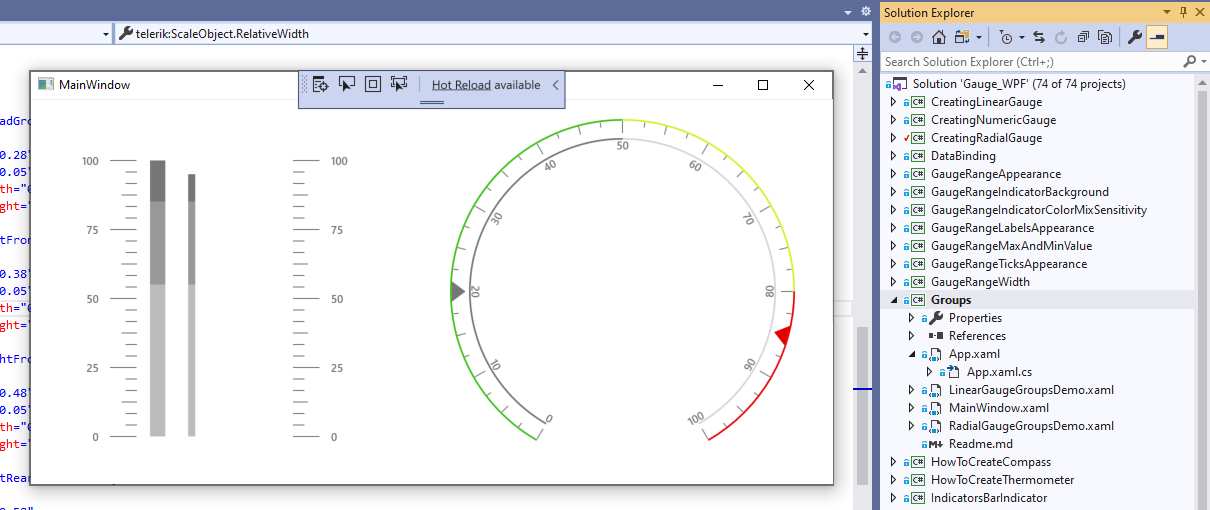The width and height of the screenshot is (1210, 510).
Task: Select GaugeRangeIndicatorBackground project
Action: (1020, 192)
